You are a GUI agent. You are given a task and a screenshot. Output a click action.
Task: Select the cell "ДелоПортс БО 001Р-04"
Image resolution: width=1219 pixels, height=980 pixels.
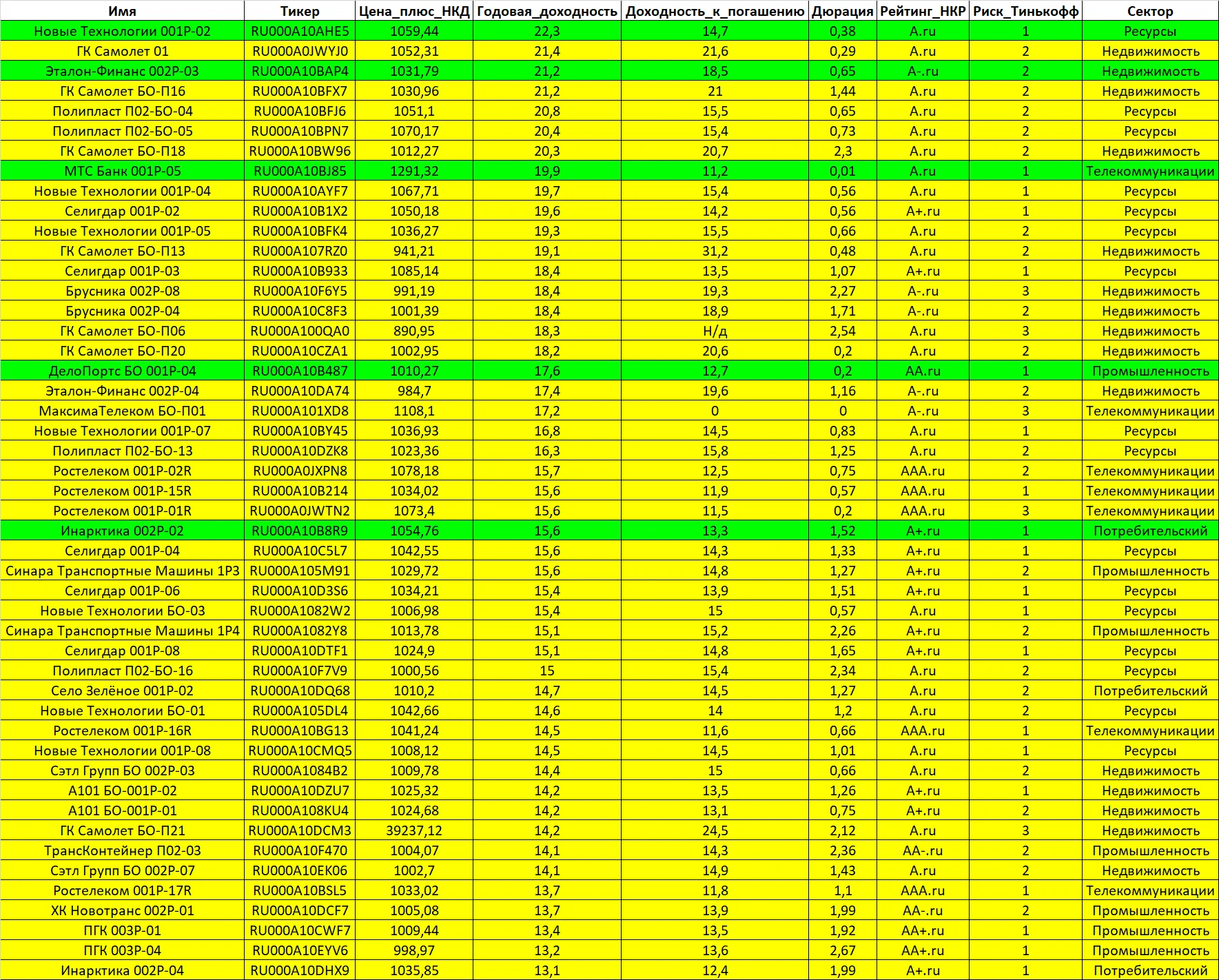click(x=122, y=371)
